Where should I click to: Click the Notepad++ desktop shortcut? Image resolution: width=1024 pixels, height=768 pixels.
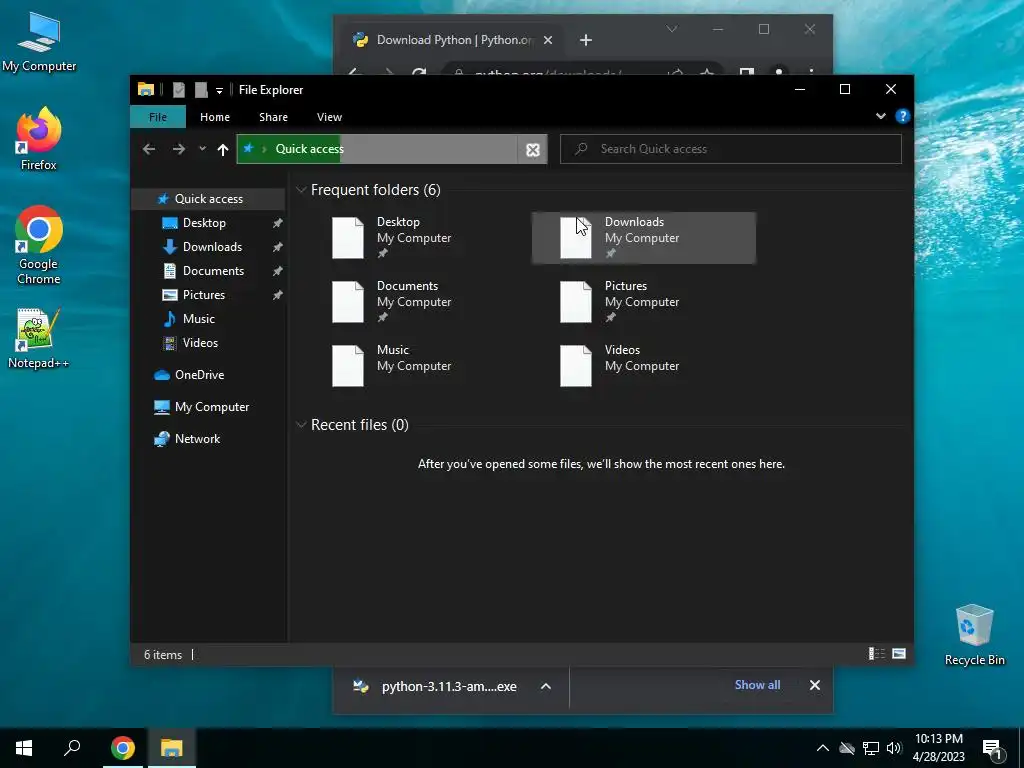pyautogui.click(x=39, y=338)
